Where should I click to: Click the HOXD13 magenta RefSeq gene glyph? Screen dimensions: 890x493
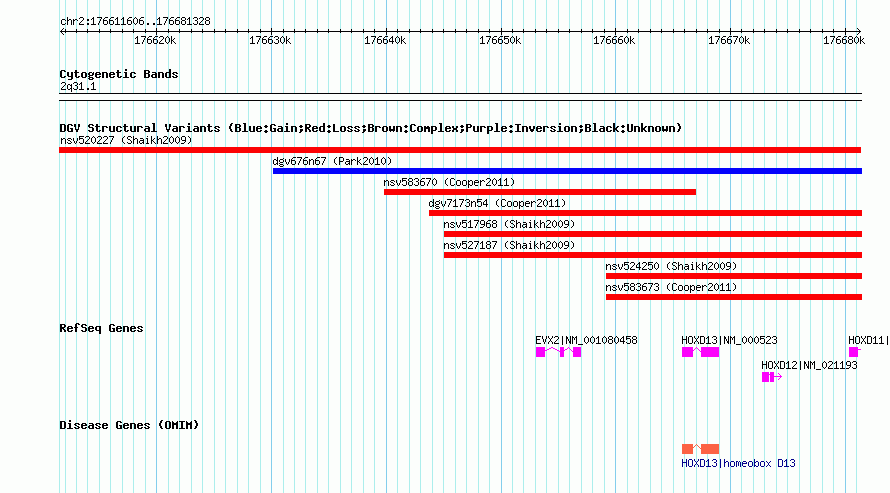coord(700,352)
